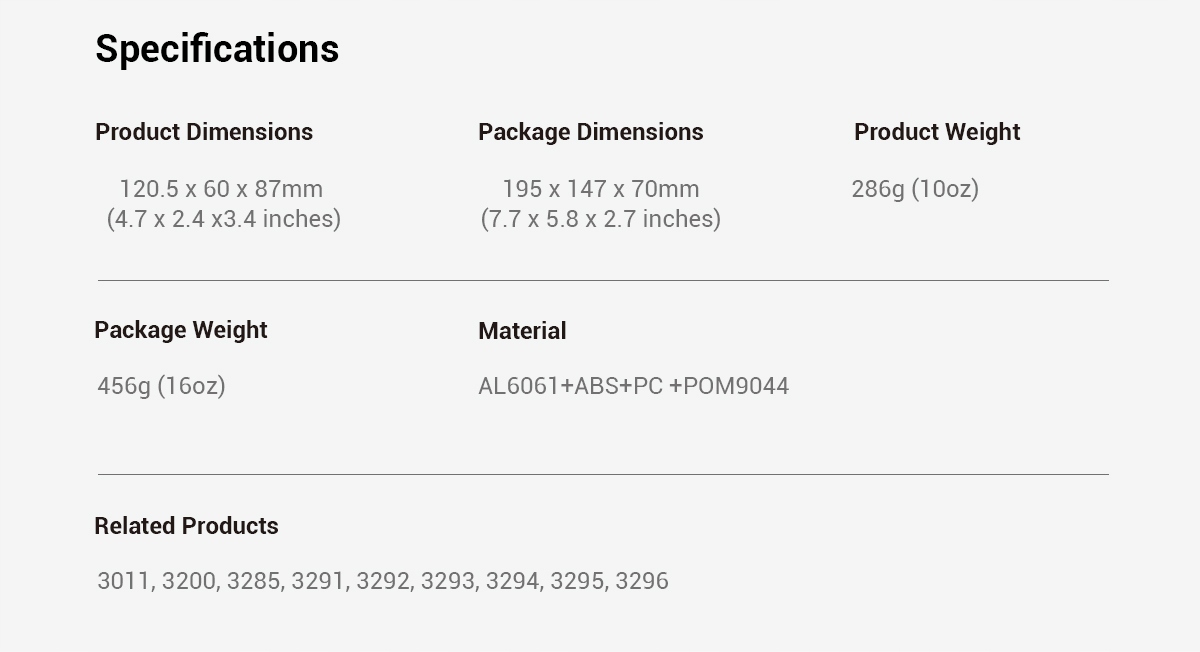Open related product 3011
This screenshot has height=652, width=1200.
(123, 581)
